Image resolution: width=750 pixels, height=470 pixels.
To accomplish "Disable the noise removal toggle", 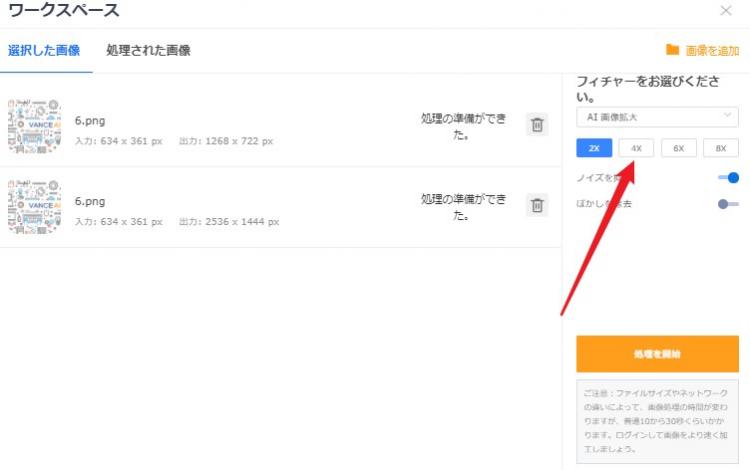I will (x=728, y=178).
